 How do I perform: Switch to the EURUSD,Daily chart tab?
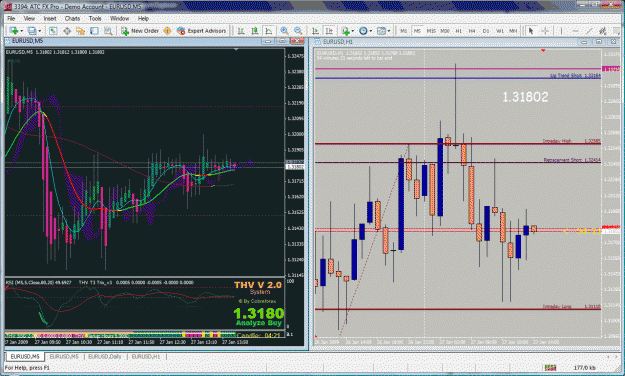pos(105,356)
